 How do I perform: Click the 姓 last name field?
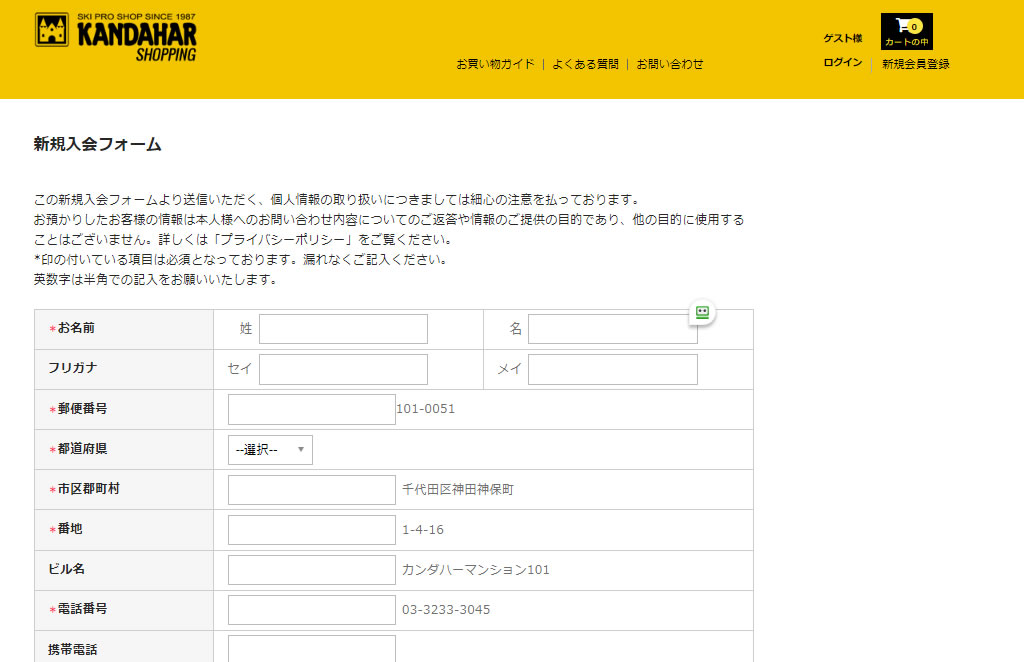point(343,329)
